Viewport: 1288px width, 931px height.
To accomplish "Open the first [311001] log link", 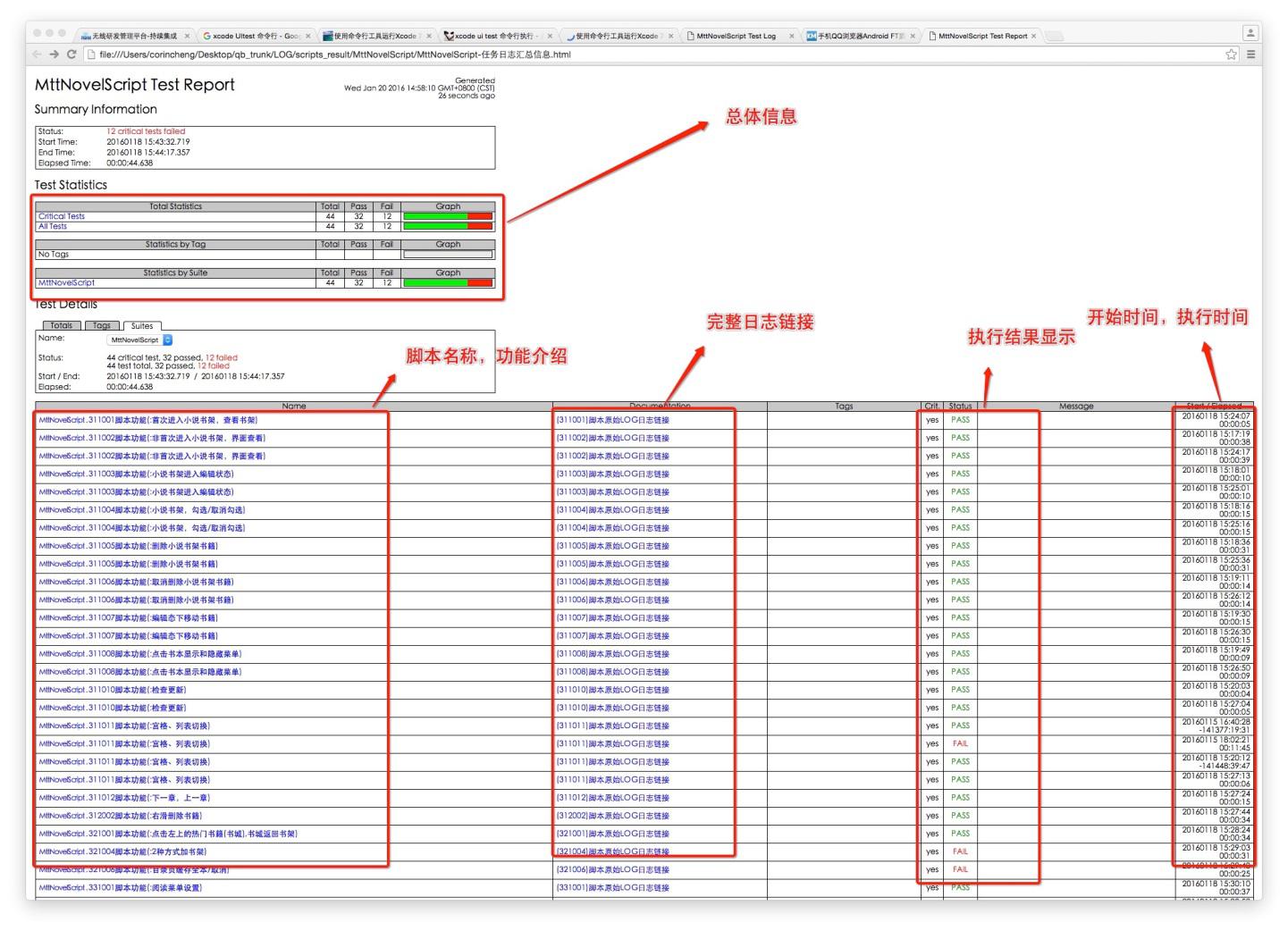I will pyautogui.click(x=612, y=420).
